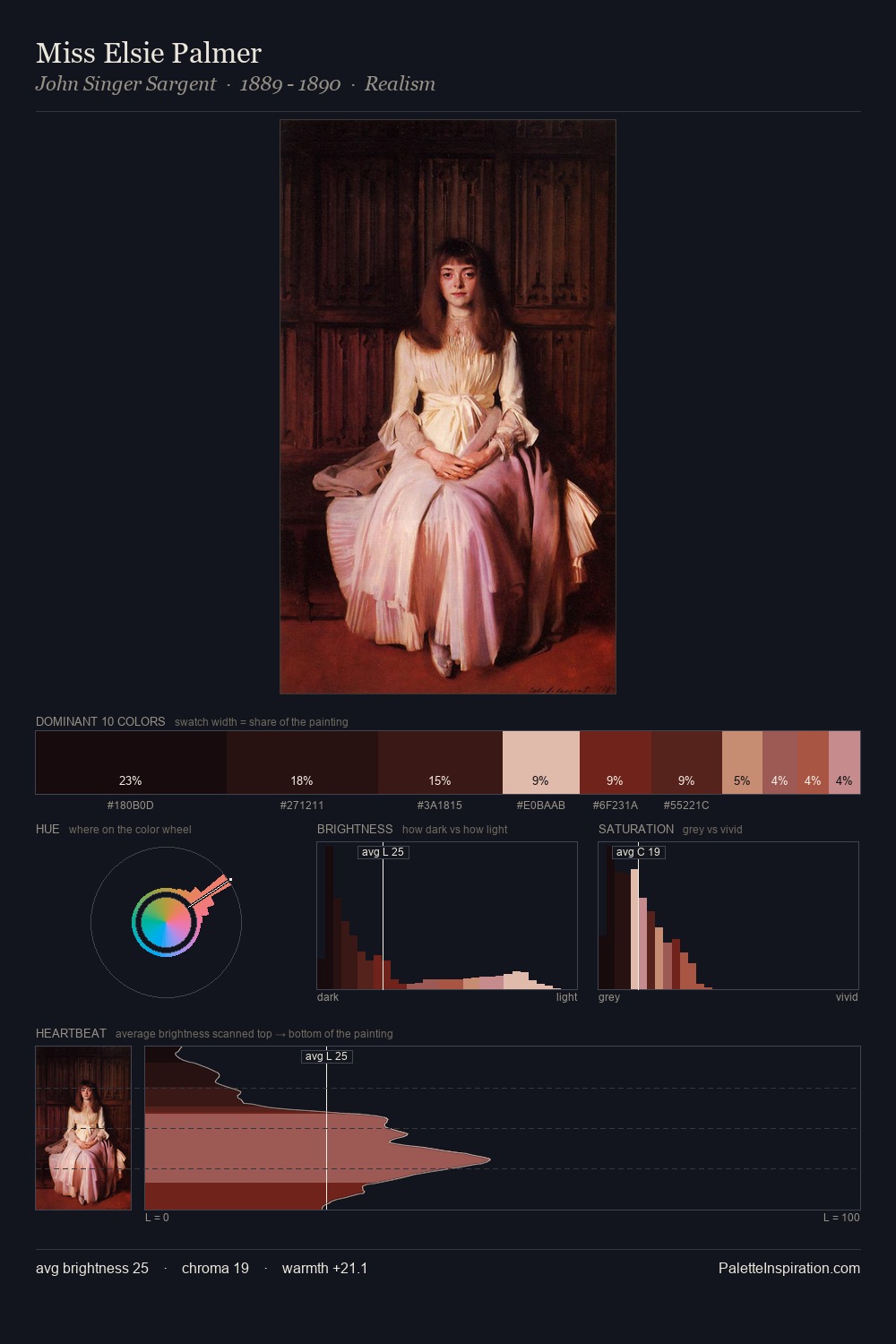The height and width of the screenshot is (1344, 896).
Task: Select the 5% tan swatch
Action: (x=742, y=762)
